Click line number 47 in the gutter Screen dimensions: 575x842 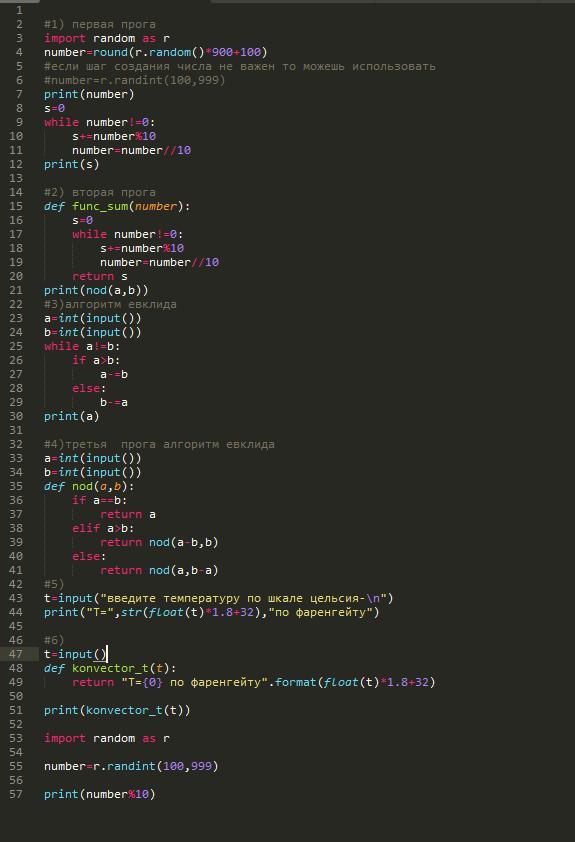16,654
